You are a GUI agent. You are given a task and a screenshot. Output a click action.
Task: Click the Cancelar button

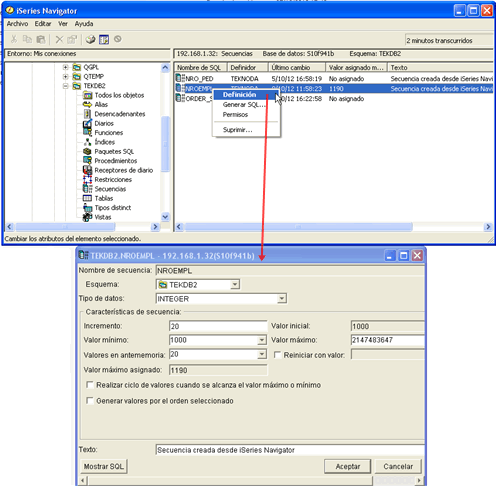[398, 466]
